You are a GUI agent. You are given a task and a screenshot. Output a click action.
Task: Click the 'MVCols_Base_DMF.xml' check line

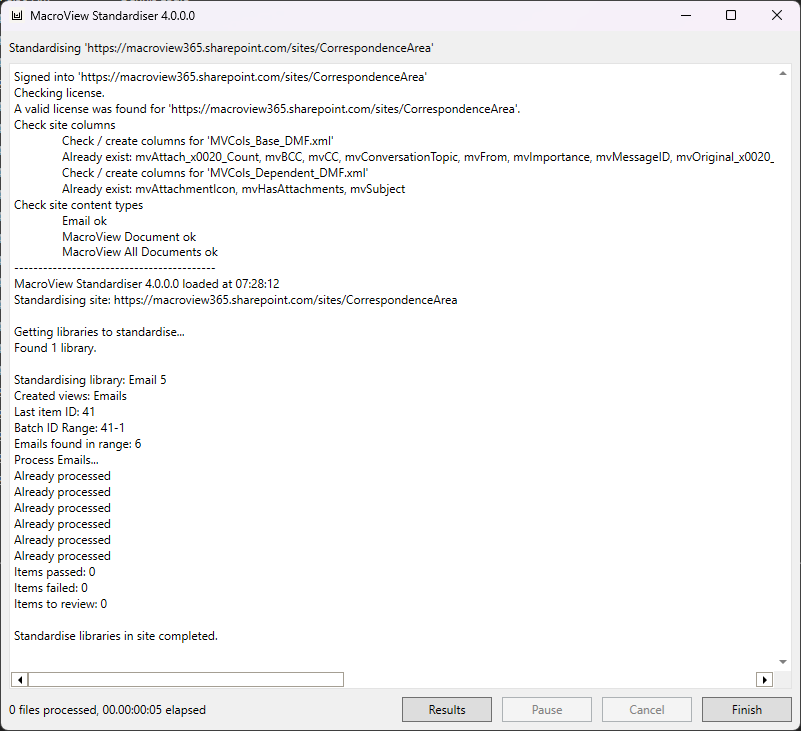pos(198,141)
